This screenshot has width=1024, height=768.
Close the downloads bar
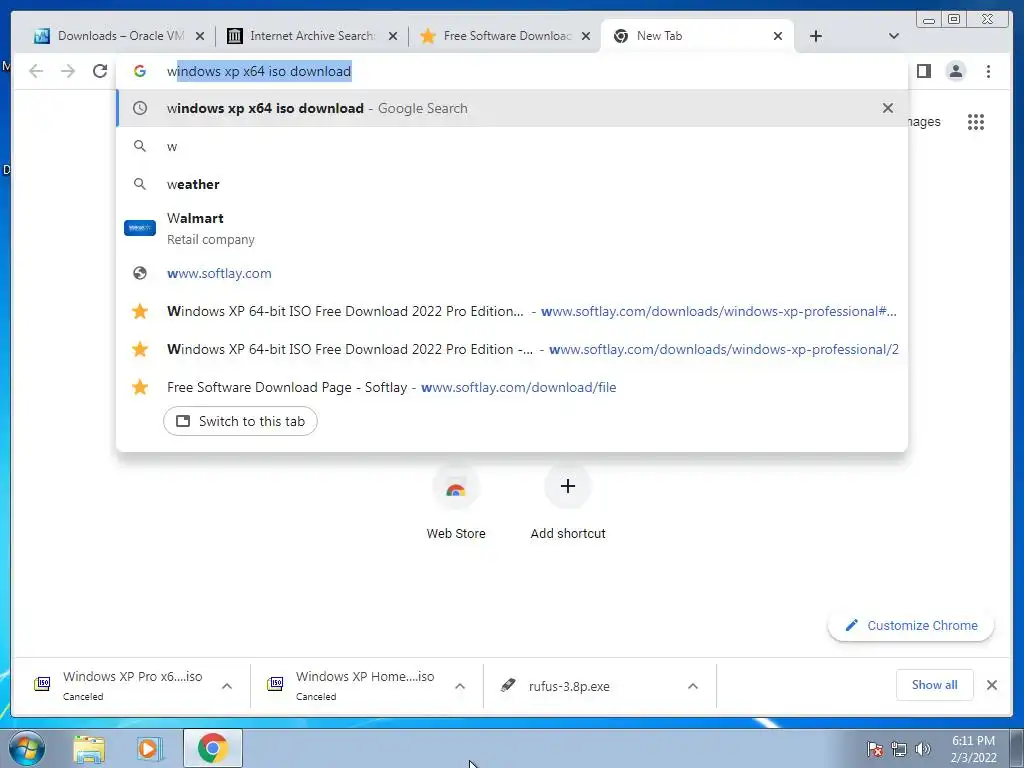(992, 685)
